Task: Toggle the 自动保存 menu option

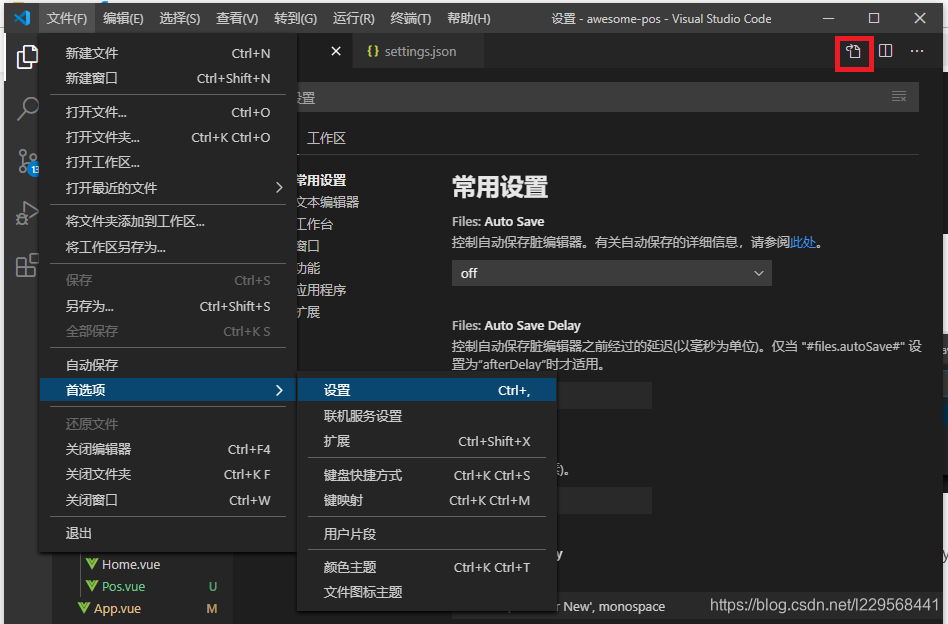Action: (168, 365)
